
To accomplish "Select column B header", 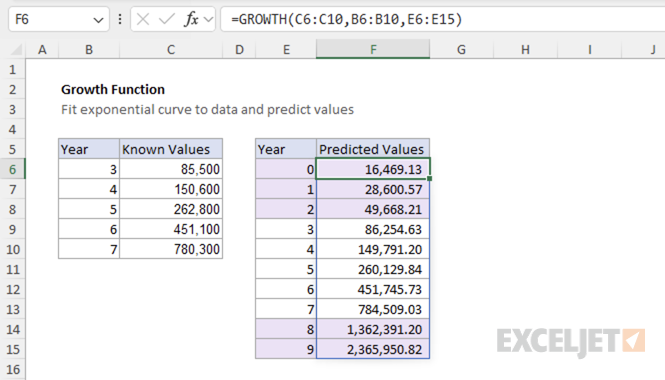I will tap(89, 50).
